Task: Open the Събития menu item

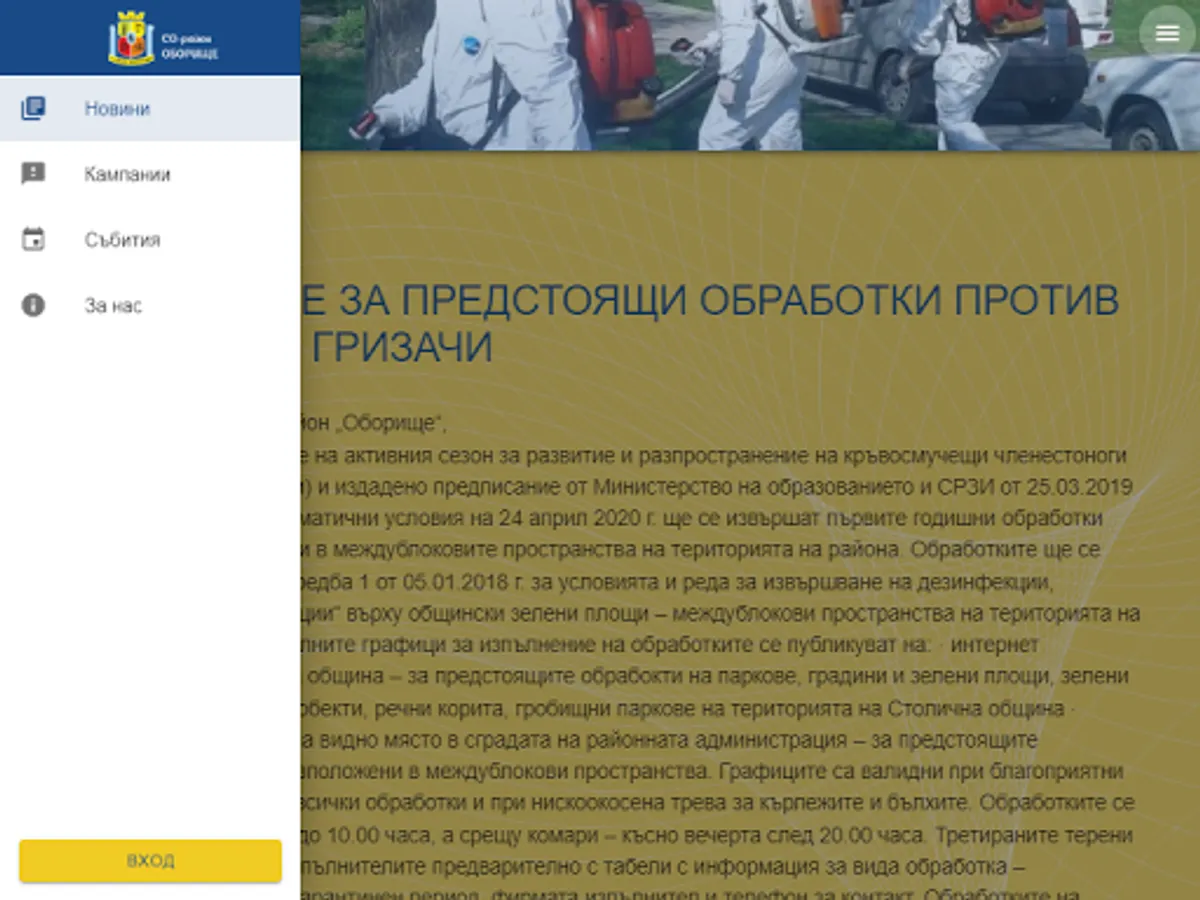Action: coord(150,240)
